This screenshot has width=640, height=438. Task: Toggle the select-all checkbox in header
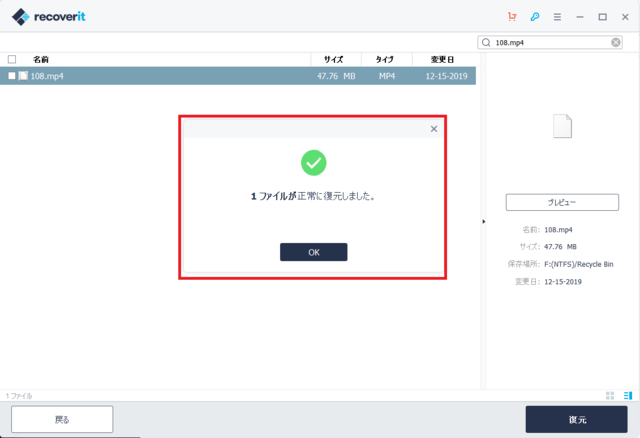pyautogui.click(x=12, y=59)
